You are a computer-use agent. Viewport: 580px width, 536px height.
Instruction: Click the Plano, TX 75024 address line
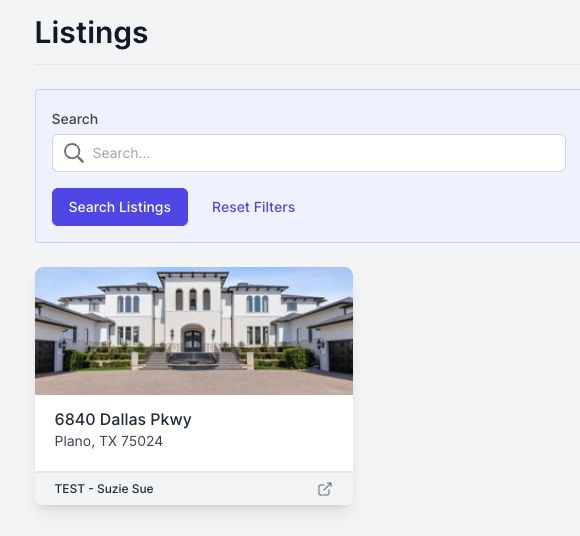tap(108, 441)
